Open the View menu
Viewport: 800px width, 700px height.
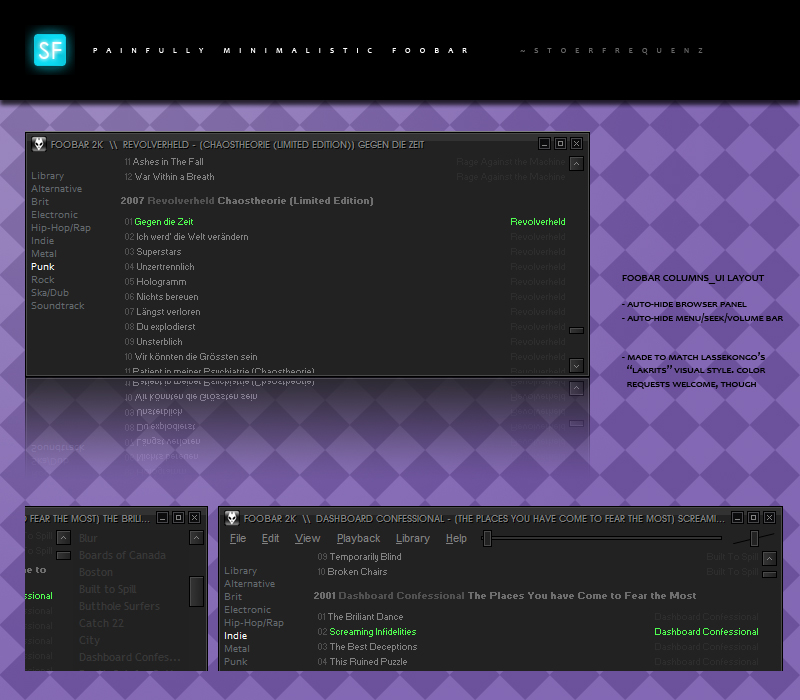(308, 539)
